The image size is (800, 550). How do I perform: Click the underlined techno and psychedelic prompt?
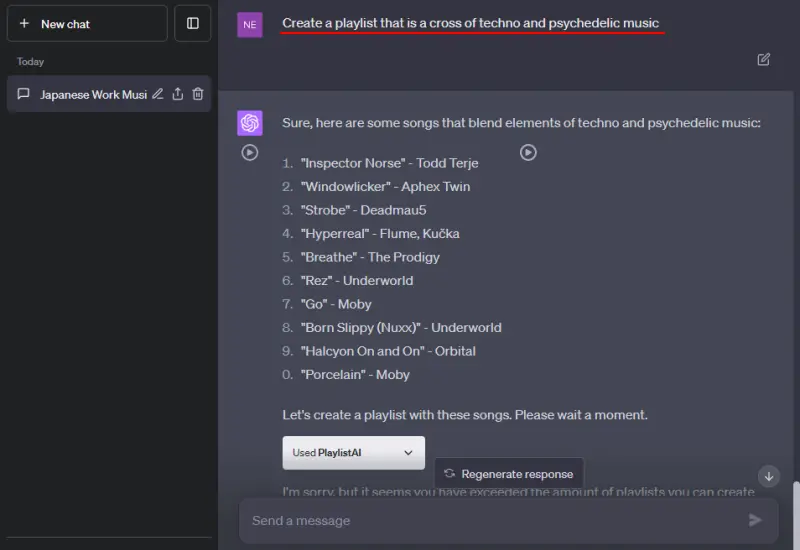coord(470,23)
